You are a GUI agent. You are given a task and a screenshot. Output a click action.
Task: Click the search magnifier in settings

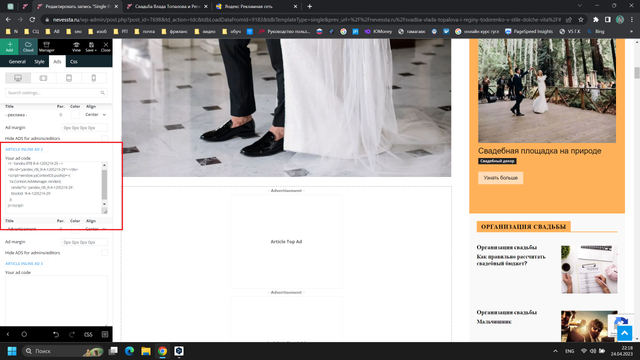pos(102,93)
